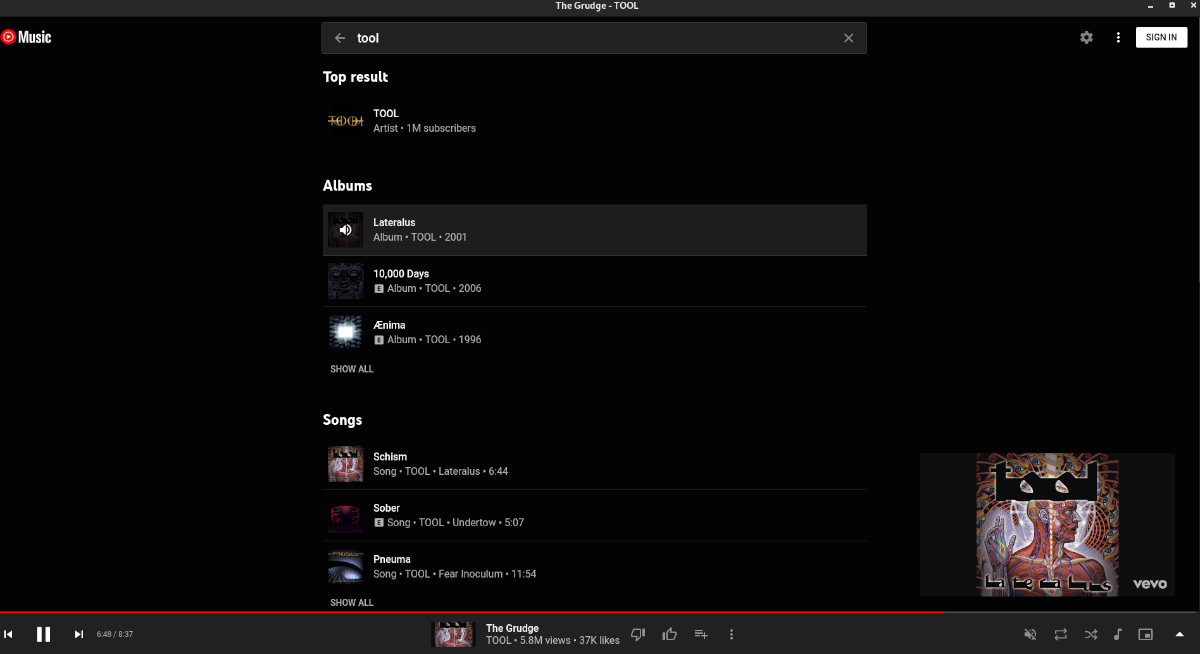Click SHOW ALL under Albums
Viewport: 1200px width, 654px height.
352,369
